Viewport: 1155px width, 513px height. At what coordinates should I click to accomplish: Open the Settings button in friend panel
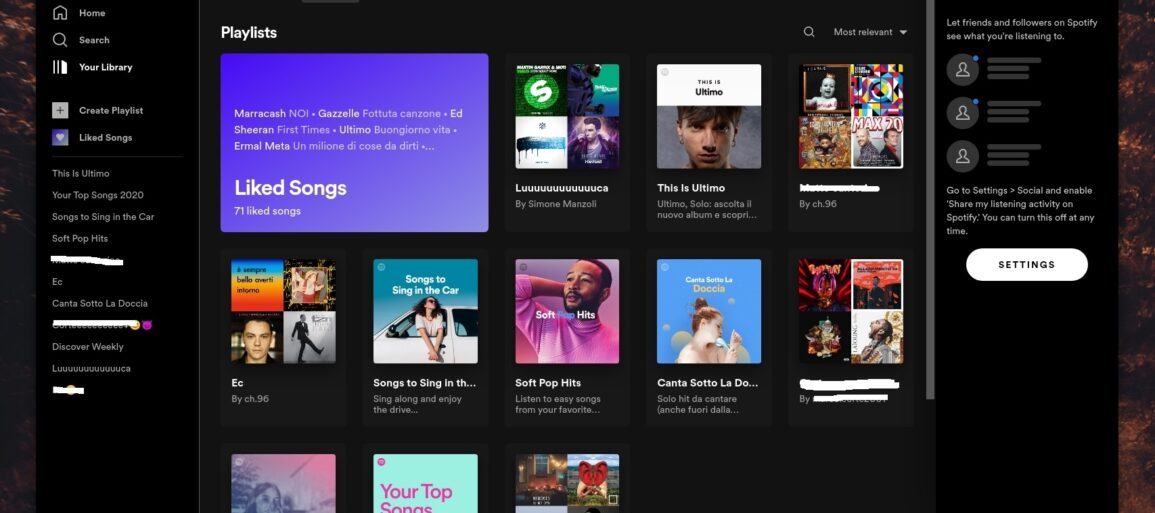tap(1026, 265)
